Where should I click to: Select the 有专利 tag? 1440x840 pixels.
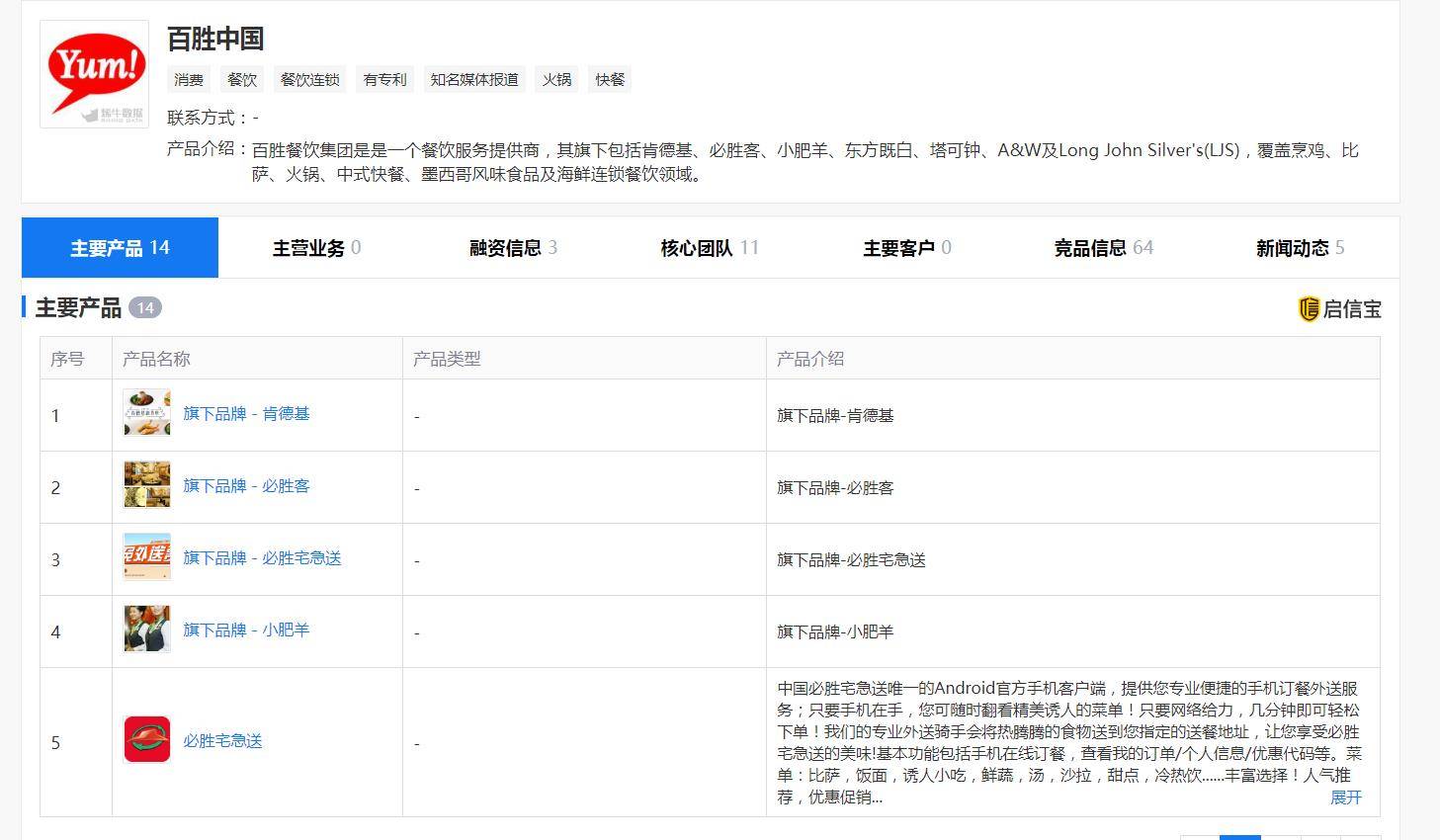[x=384, y=79]
